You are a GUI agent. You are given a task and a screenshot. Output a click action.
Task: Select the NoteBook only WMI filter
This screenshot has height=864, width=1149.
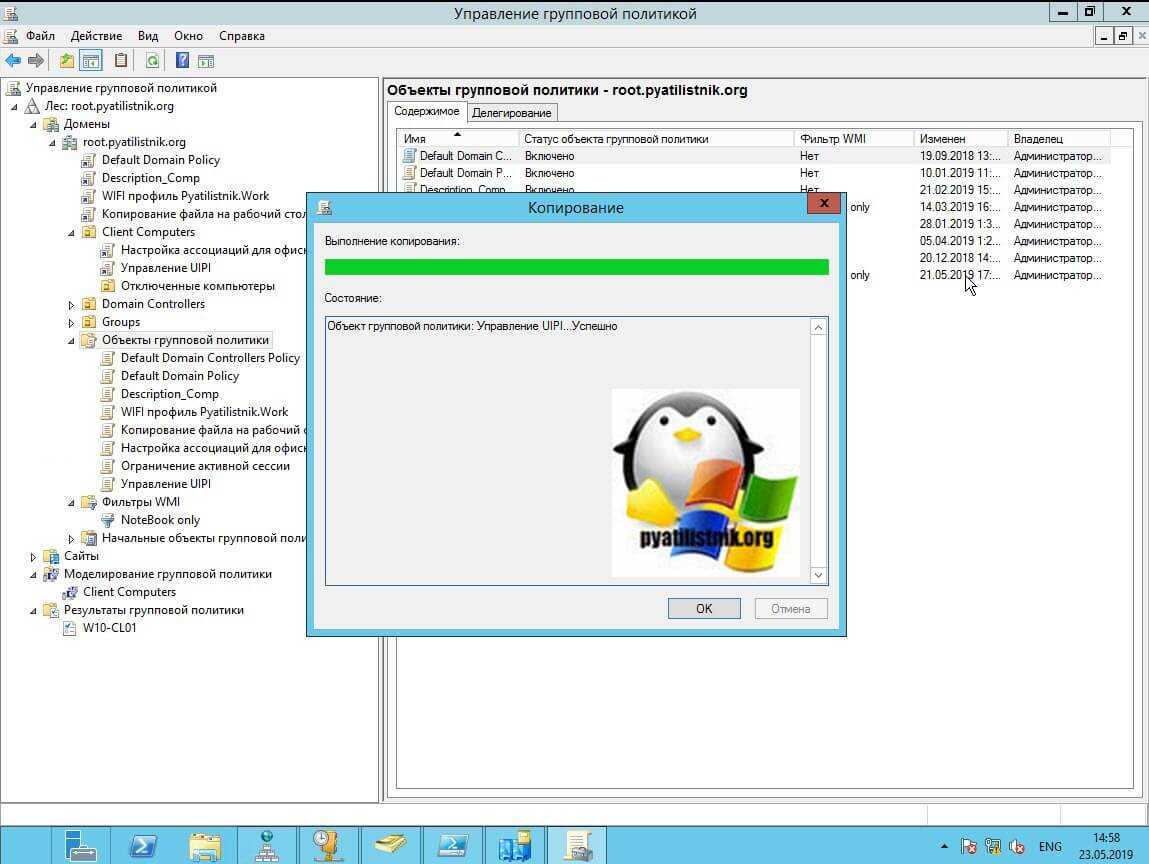coord(160,520)
